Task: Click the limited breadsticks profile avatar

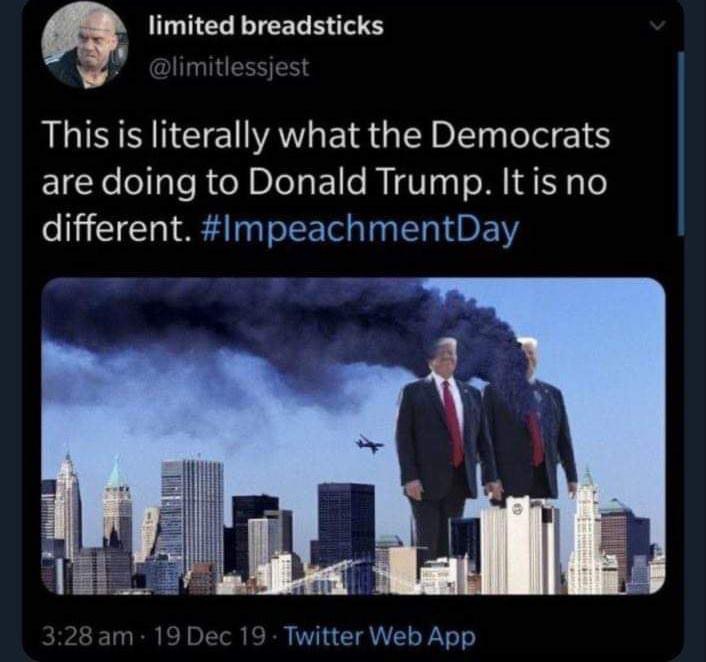Action: pos(86,47)
